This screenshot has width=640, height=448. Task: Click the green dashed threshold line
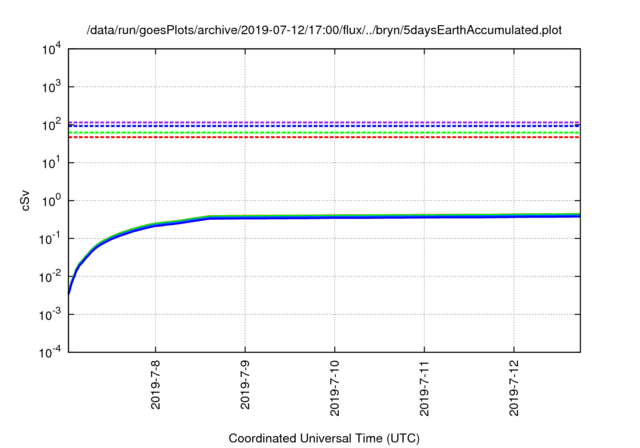coord(324,133)
